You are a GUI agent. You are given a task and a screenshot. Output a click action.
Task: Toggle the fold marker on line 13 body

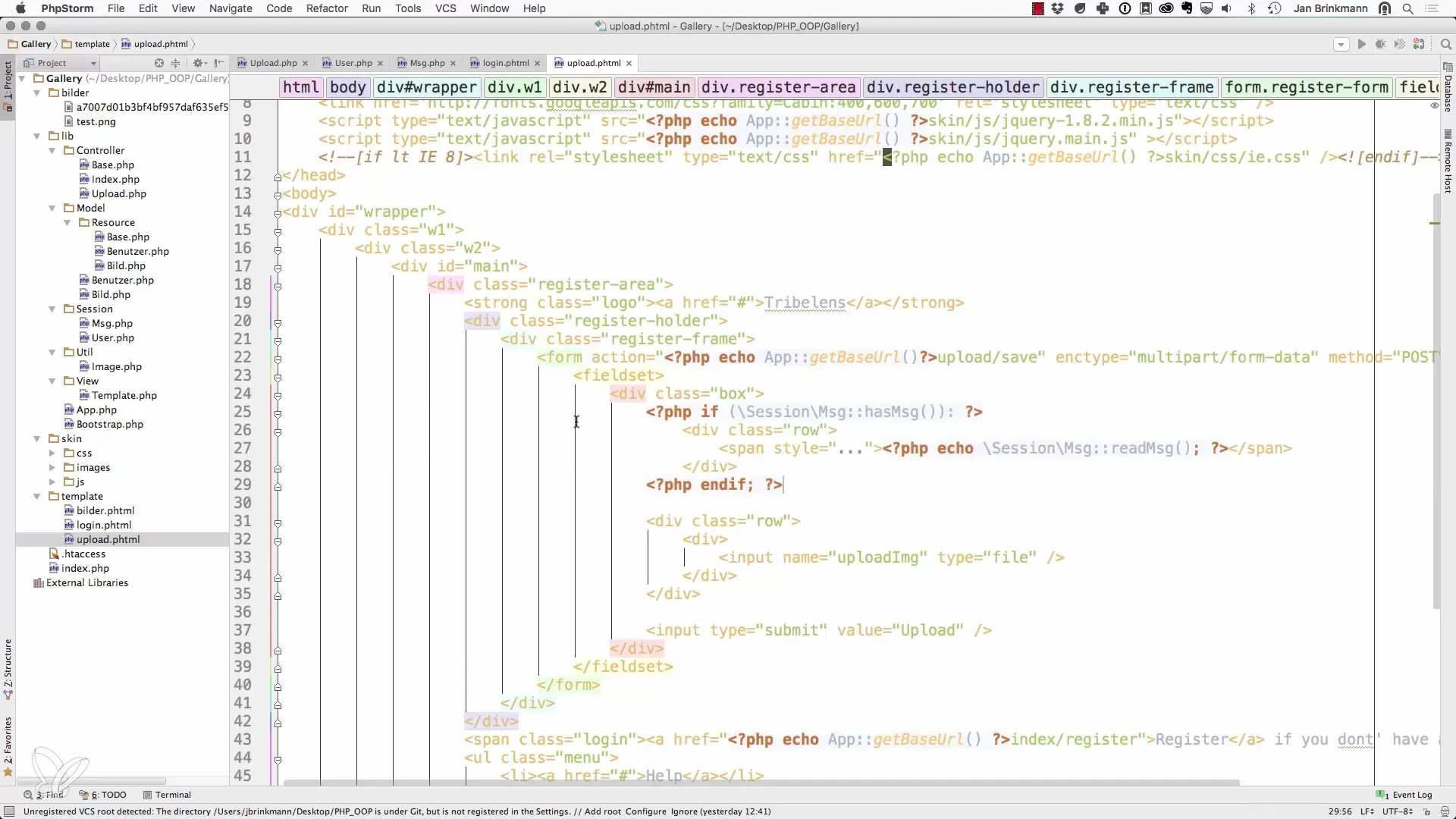278,194
